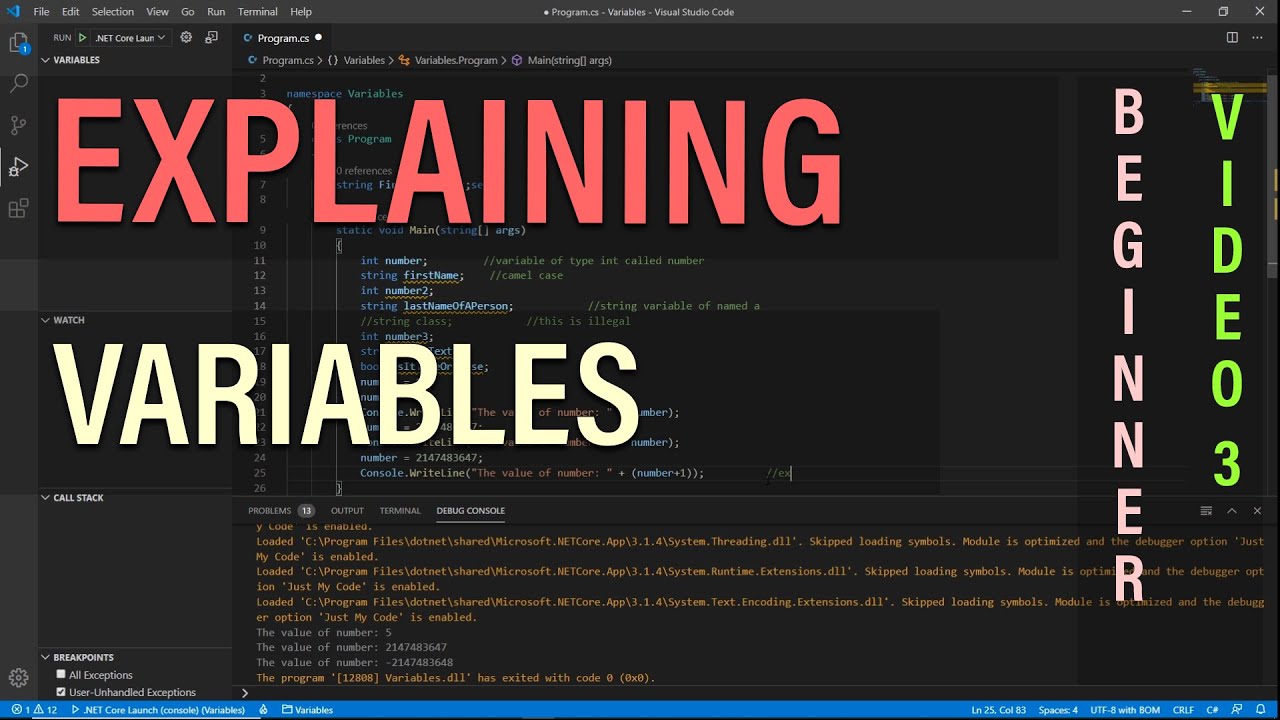This screenshot has height=720, width=1280.
Task: Open launch.json with the Run gear icon
Action: pos(186,38)
